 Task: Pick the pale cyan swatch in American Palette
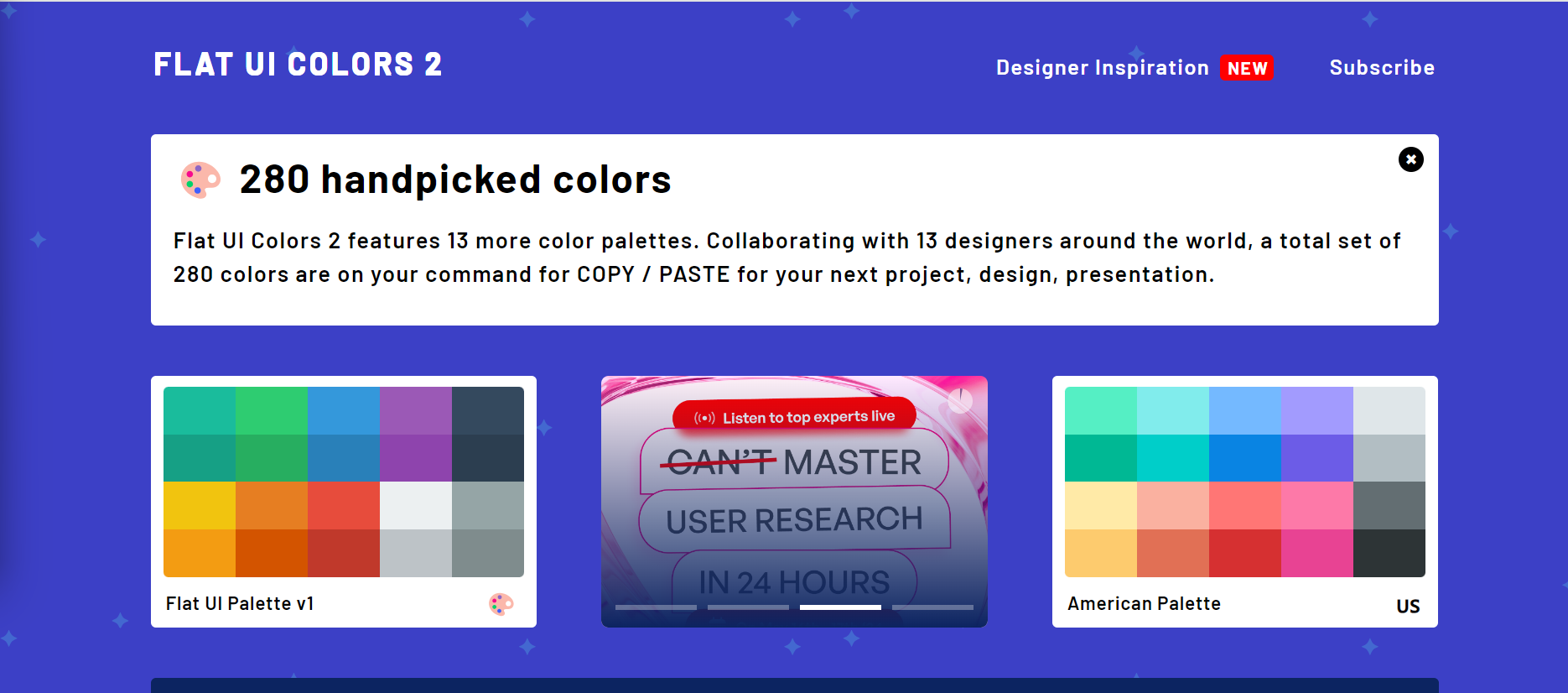tap(1173, 410)
